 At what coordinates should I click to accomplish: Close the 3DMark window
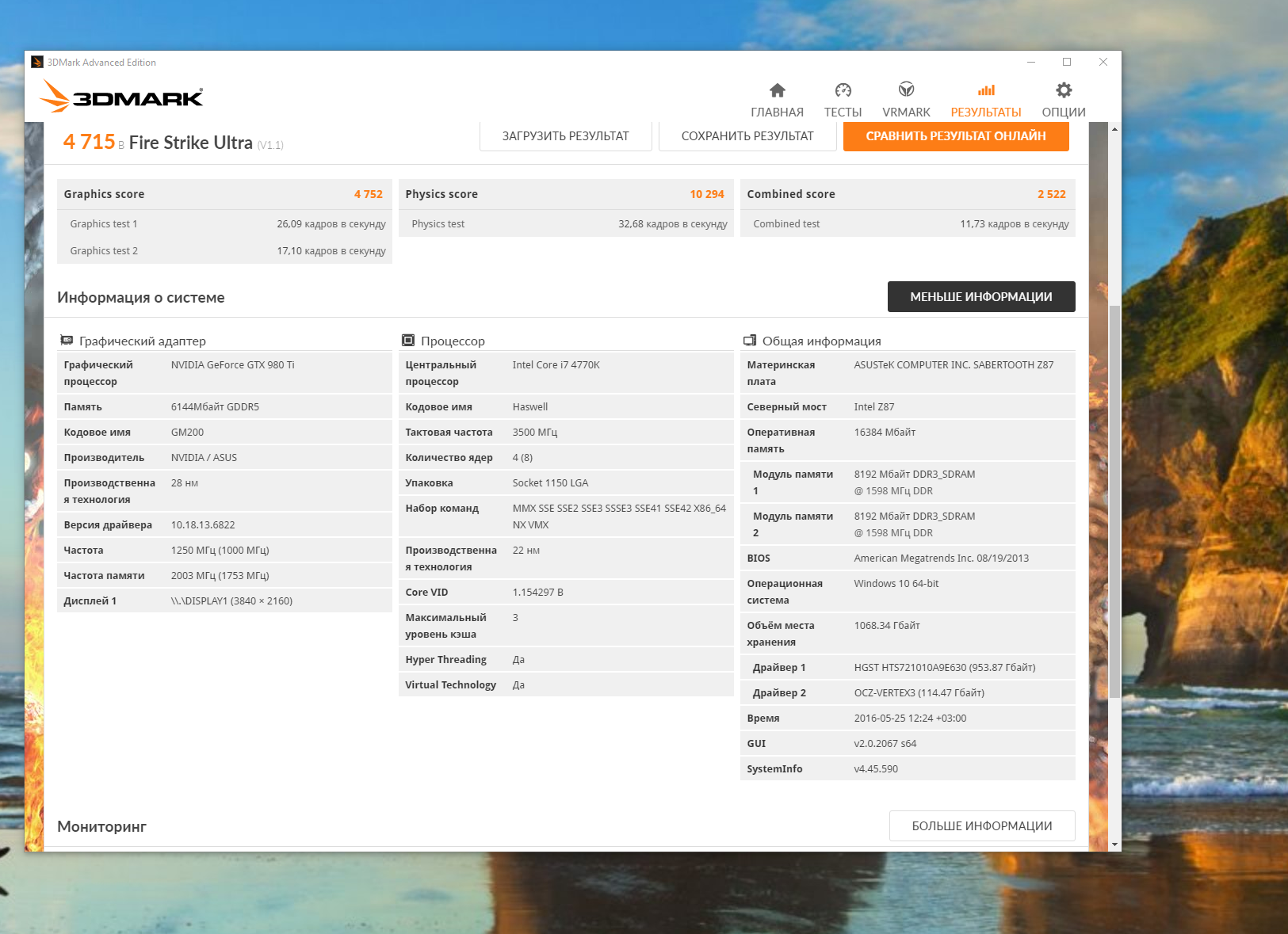[1103, 62]
